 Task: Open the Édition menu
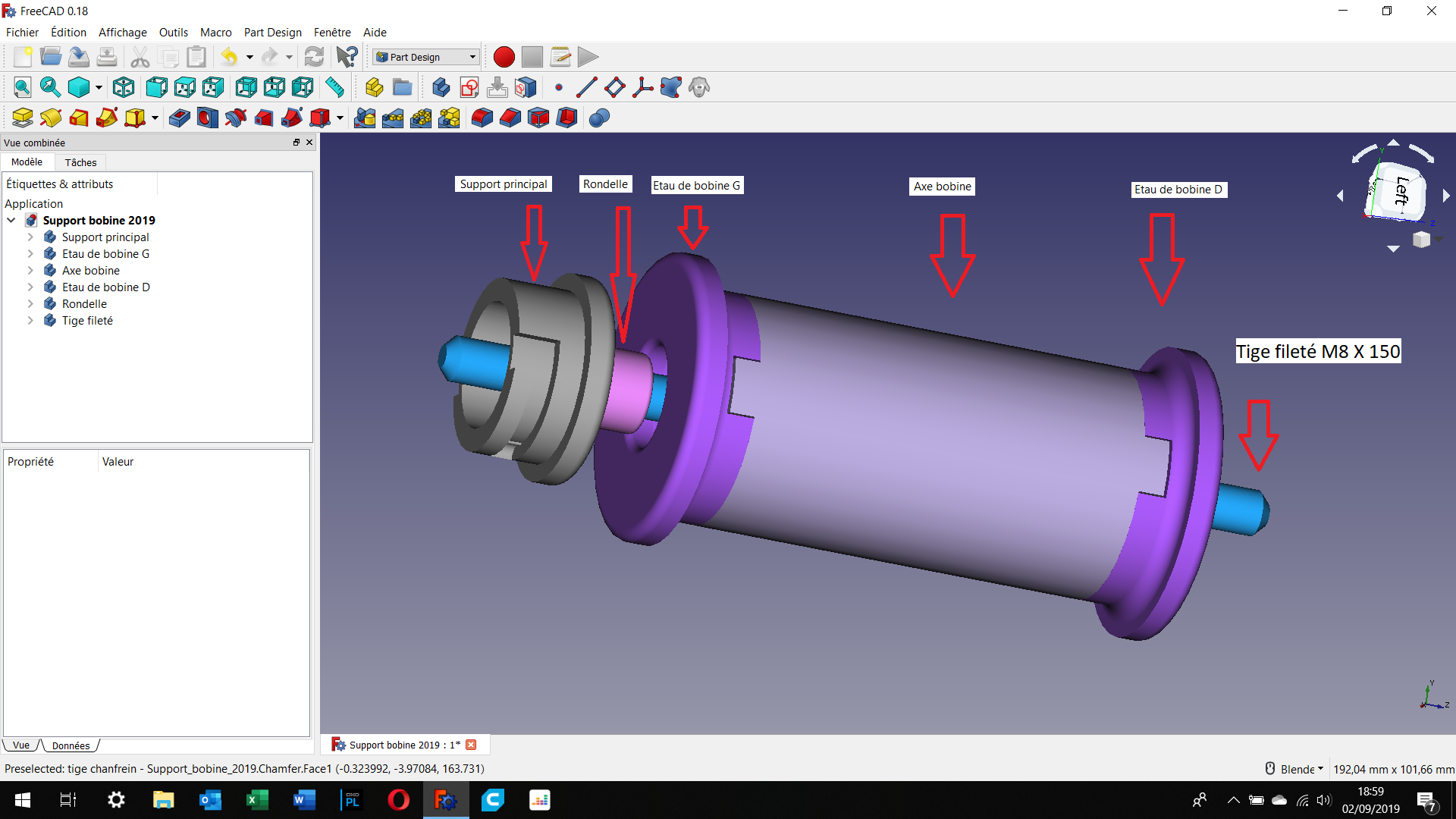68,32
